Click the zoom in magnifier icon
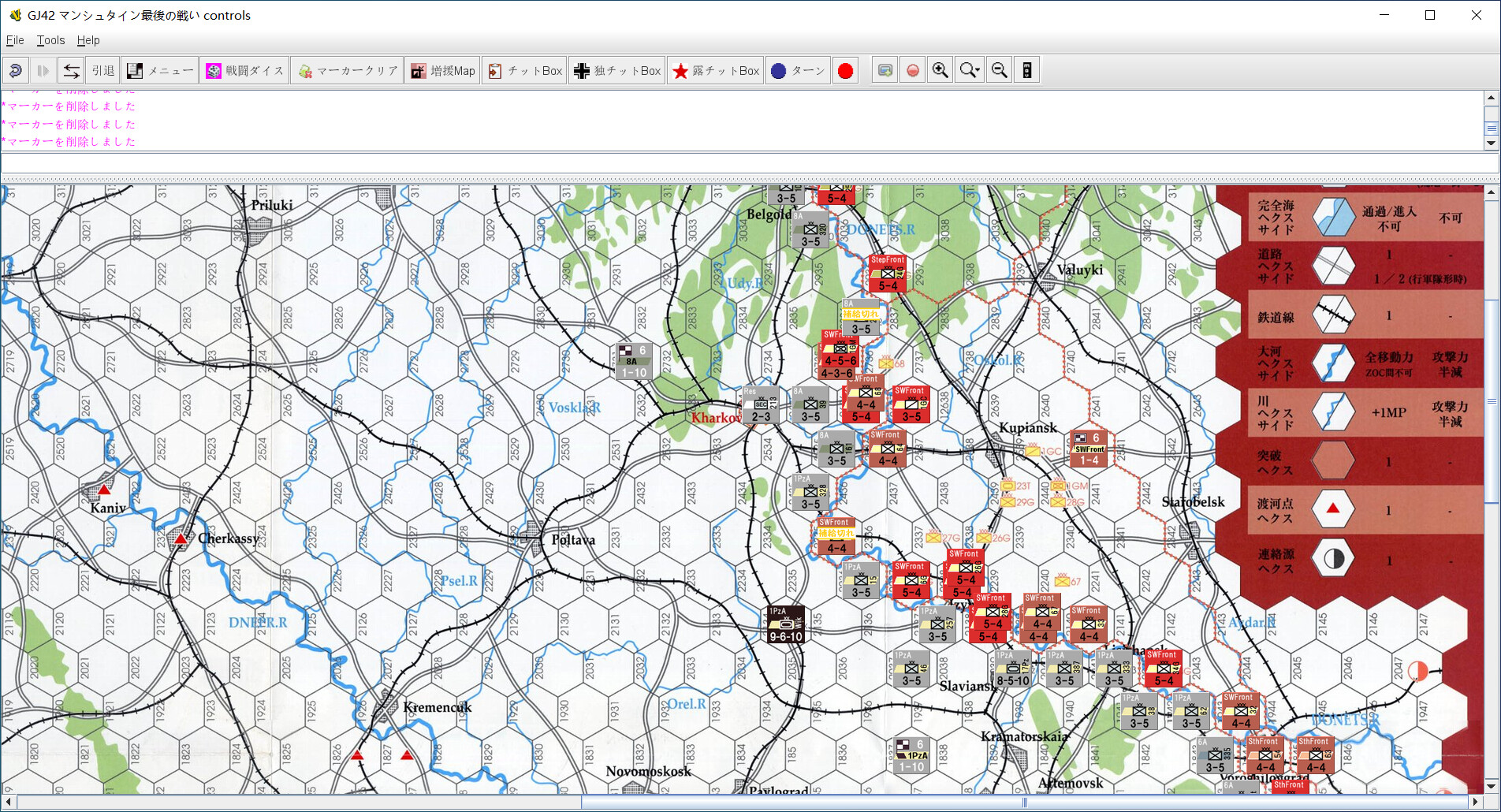This screenshot has height=812, width=1501. click(x=940, y=71)
